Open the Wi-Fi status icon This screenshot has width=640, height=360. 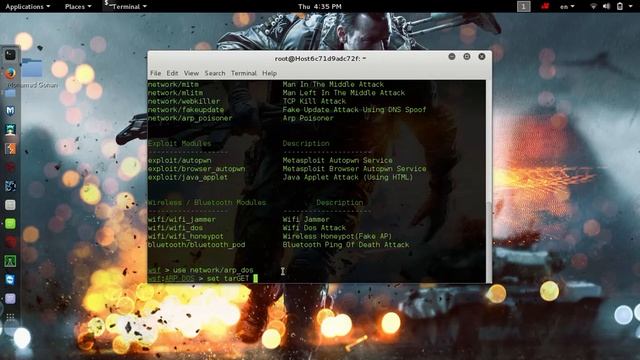pyautogui.click(x=594, y=6)
